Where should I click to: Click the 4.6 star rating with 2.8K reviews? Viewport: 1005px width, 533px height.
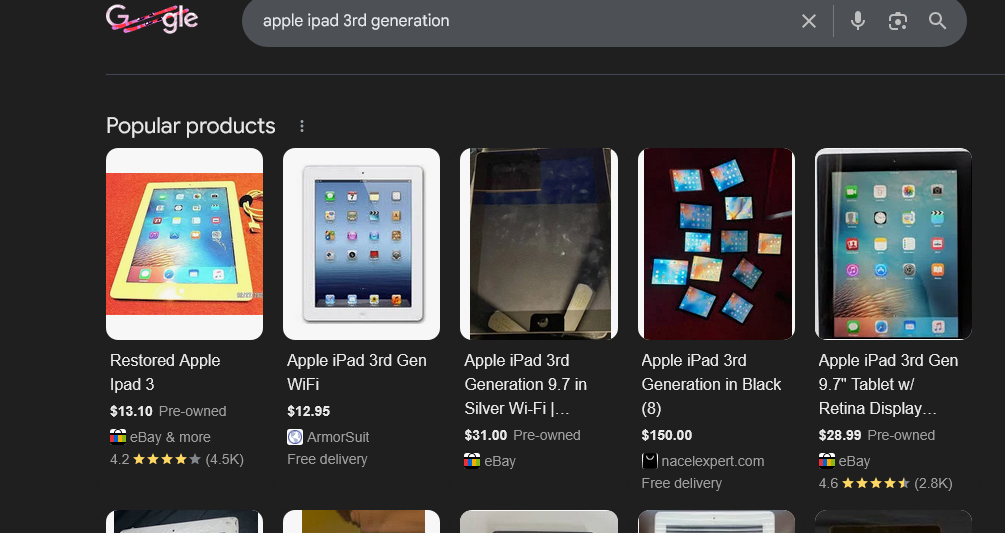pos(885,483)
